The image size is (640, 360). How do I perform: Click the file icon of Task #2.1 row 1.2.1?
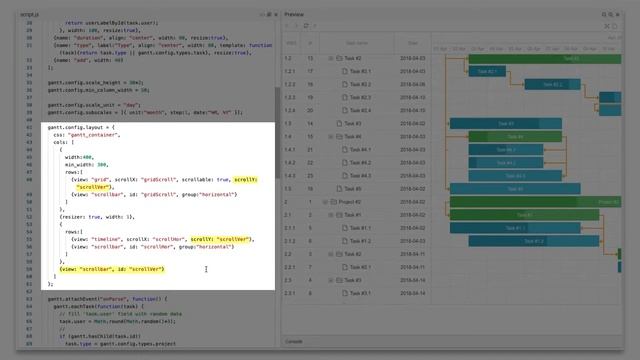coord(345,71)
